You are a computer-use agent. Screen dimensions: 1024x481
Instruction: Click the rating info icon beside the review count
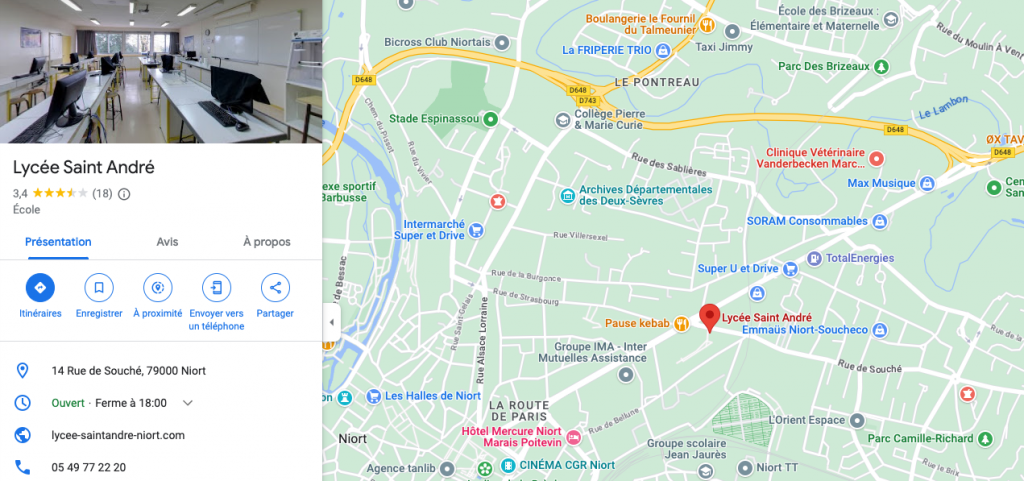(x=124, y=193)
